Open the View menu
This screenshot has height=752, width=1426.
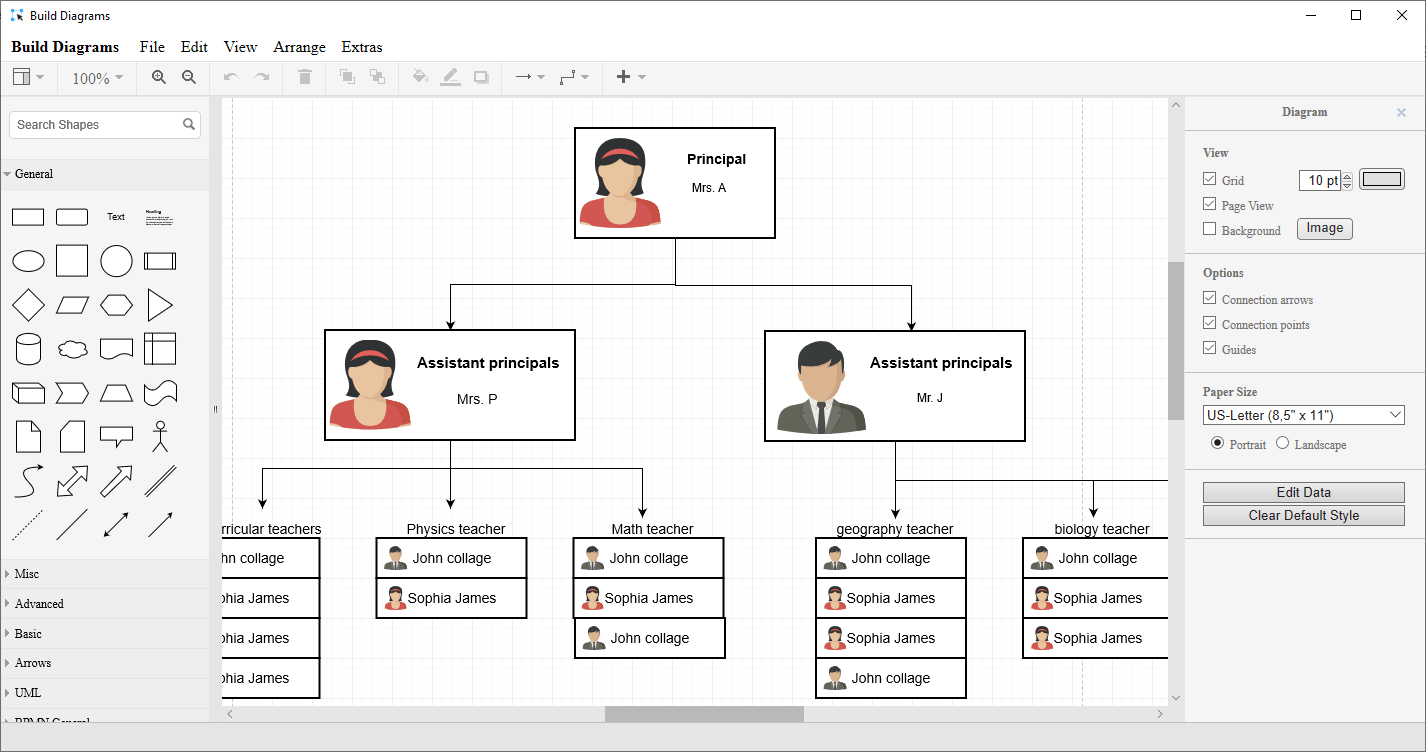240,47
